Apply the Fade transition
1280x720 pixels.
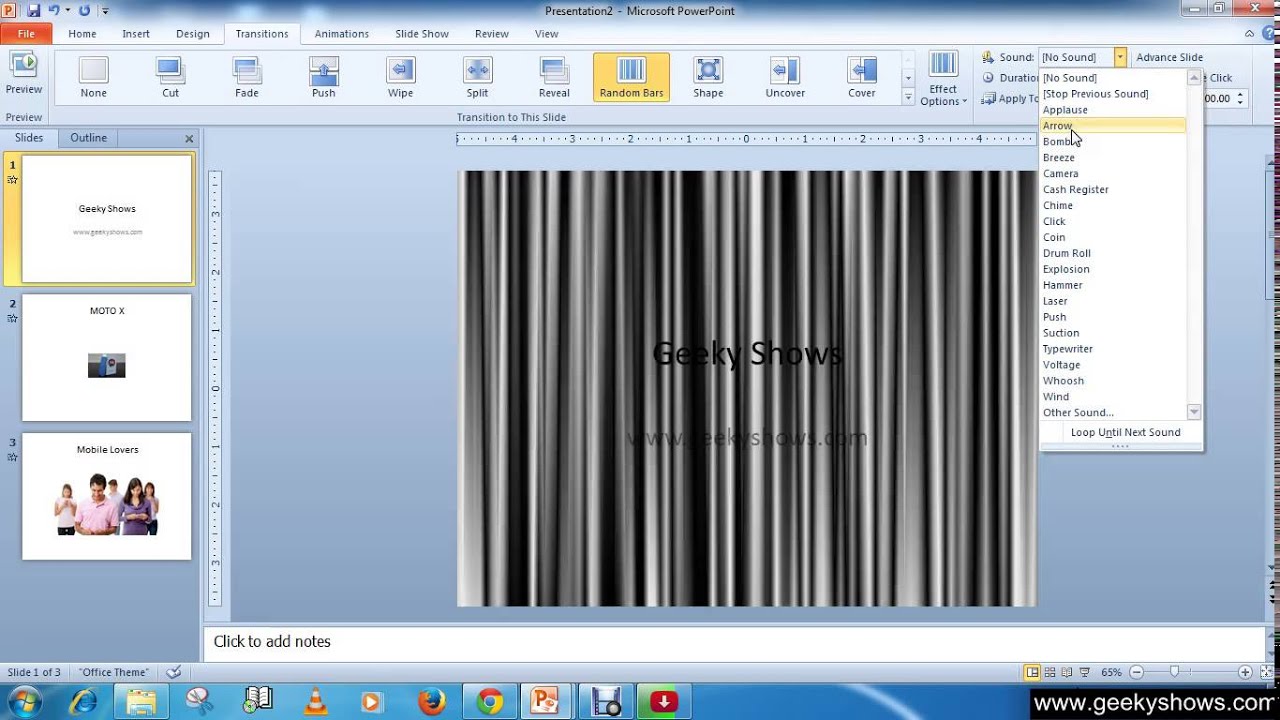point(247,77)
